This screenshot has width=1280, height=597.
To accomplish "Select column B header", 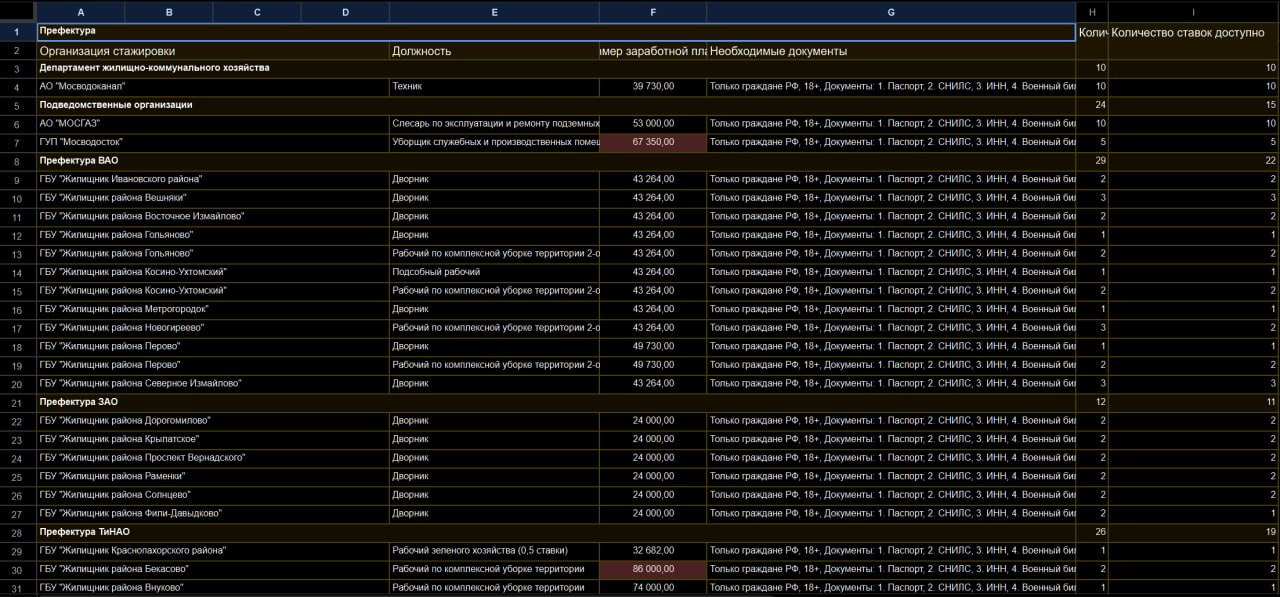I will pyautogui.click(x=168, y=12).
